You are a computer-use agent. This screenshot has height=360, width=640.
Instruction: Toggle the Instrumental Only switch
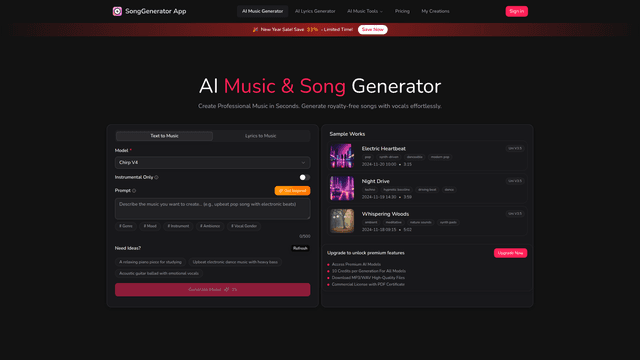click(304, 177)
